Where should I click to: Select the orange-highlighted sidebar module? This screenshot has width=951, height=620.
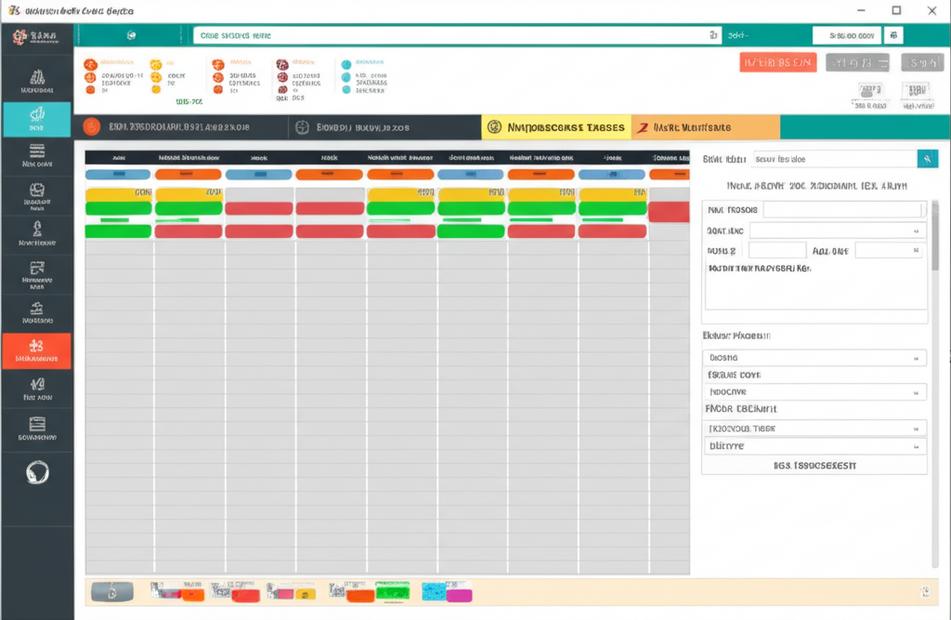coord(37,351)
